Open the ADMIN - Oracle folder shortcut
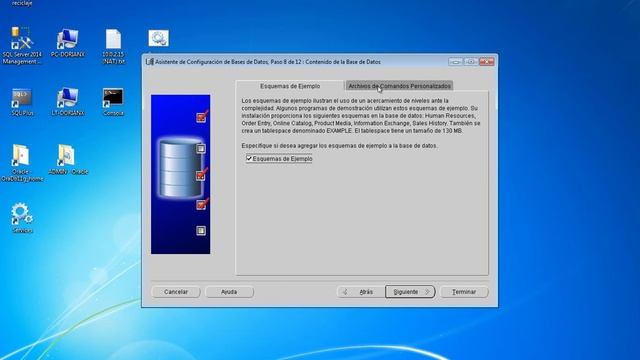Screen dimensions: 640x360 (68, 160)
